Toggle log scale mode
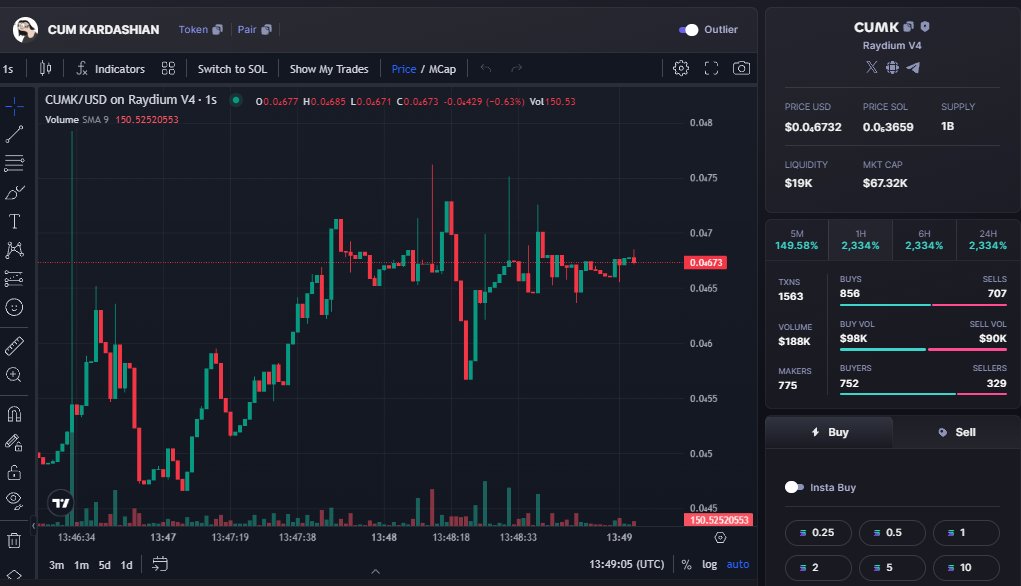This screenshot has width=1021, height=586. [709, 565]
